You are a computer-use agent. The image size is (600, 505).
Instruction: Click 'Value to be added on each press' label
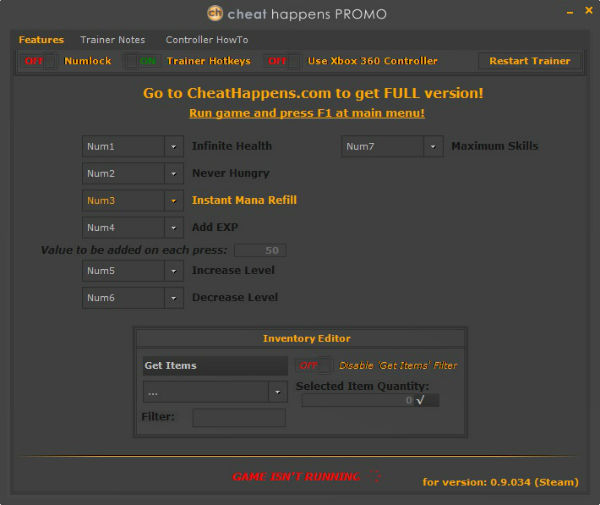(x=134, y=250)
